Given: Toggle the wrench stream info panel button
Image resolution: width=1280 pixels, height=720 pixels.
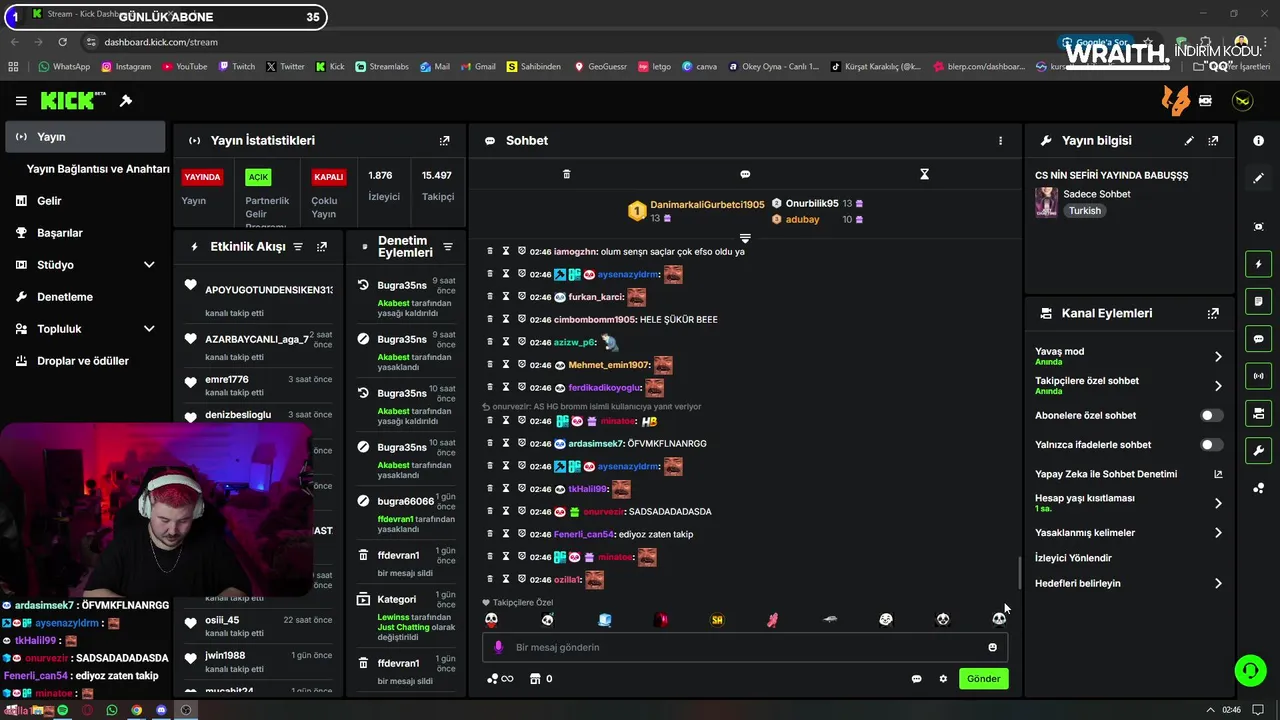Looking at the screenshot, I should (x=1258, y=451).
